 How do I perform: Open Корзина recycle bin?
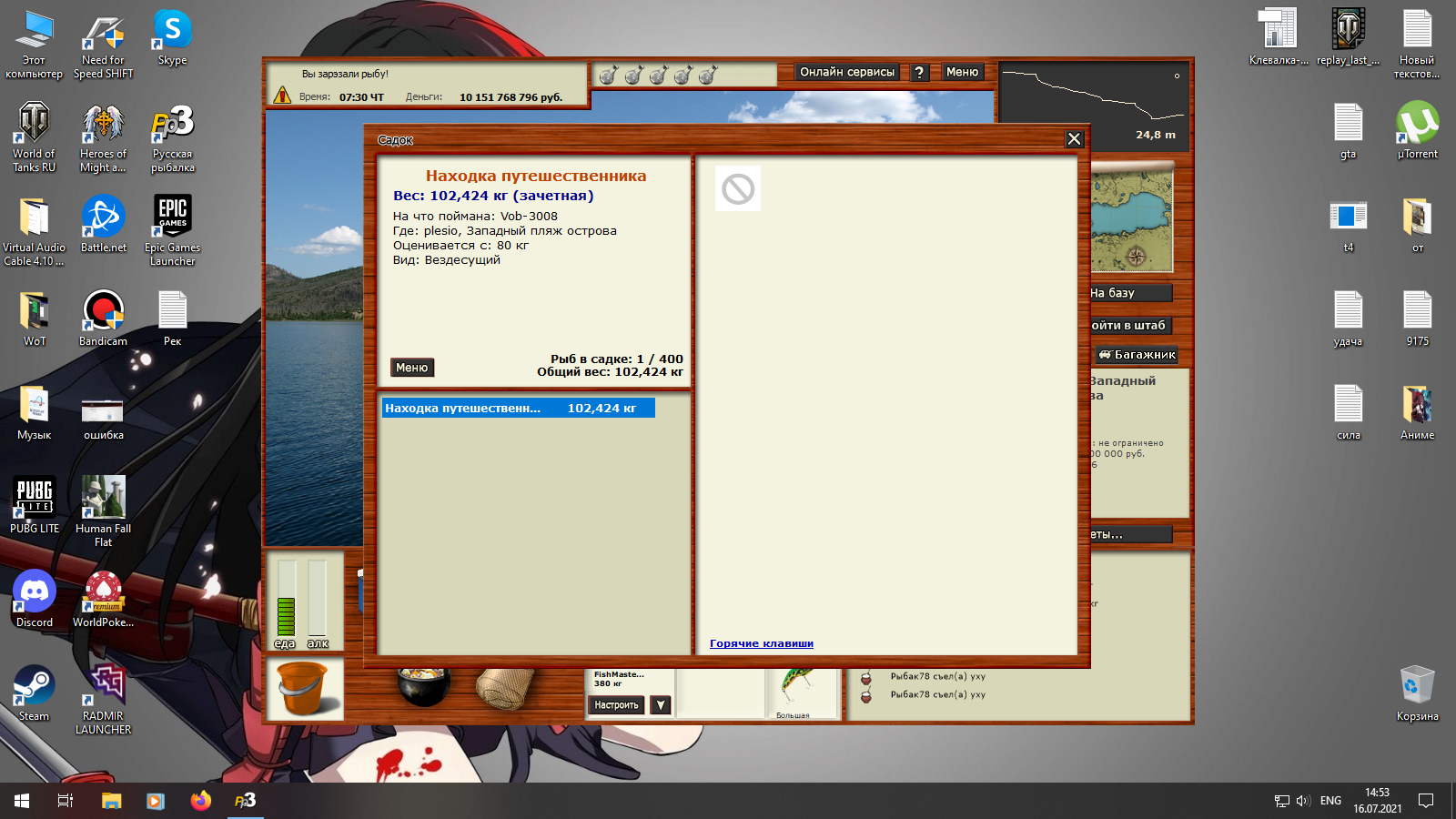[x=1417, y=693]
